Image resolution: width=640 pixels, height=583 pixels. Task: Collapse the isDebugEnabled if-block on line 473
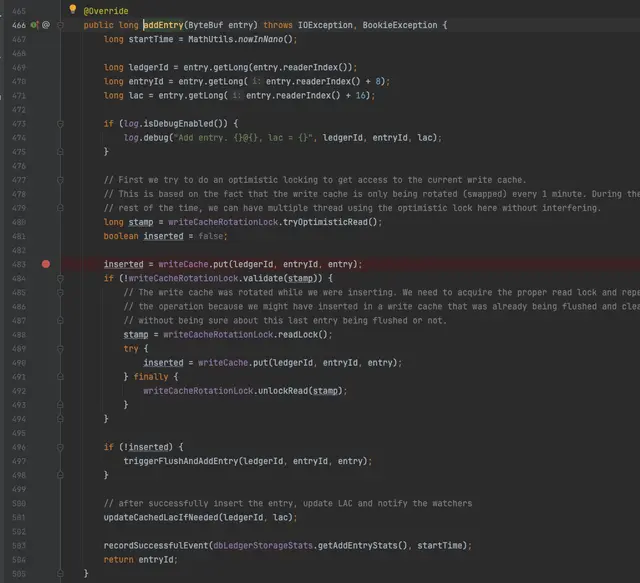pyautogui.click(x=60, y=124)
